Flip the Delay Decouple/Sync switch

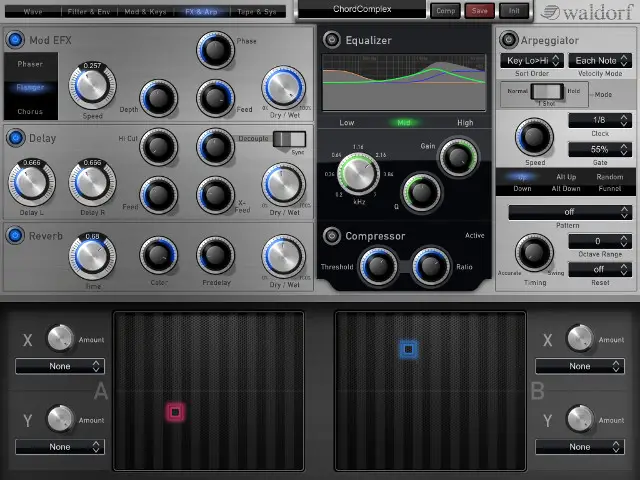tap(289, 139)
